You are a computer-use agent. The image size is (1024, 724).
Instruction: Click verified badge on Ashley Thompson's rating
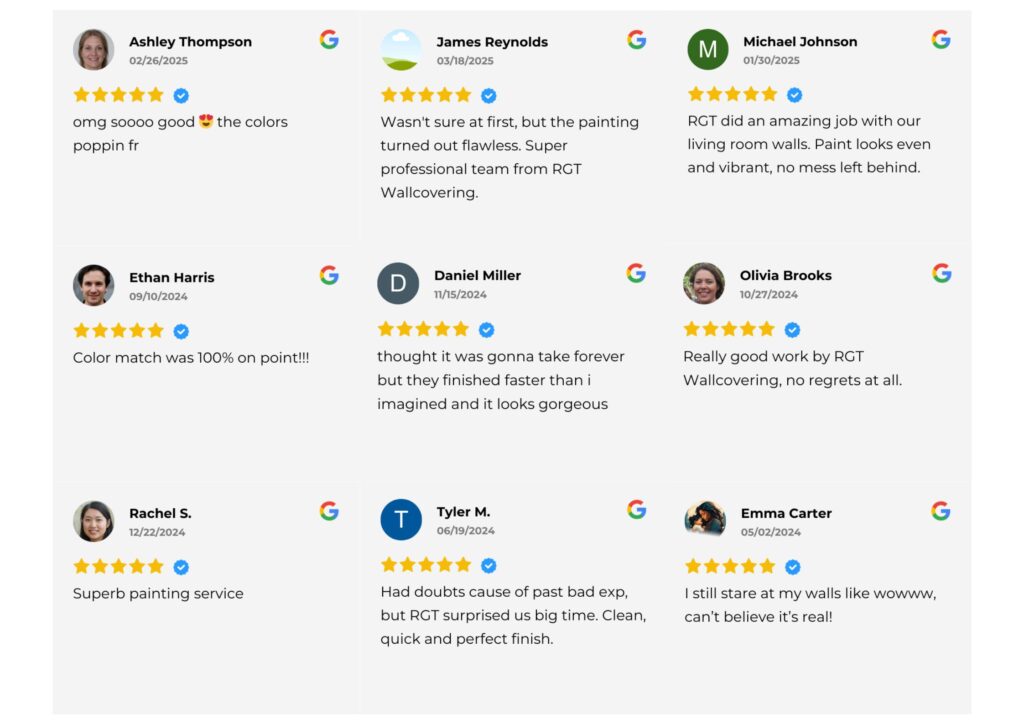coord(182,96)
